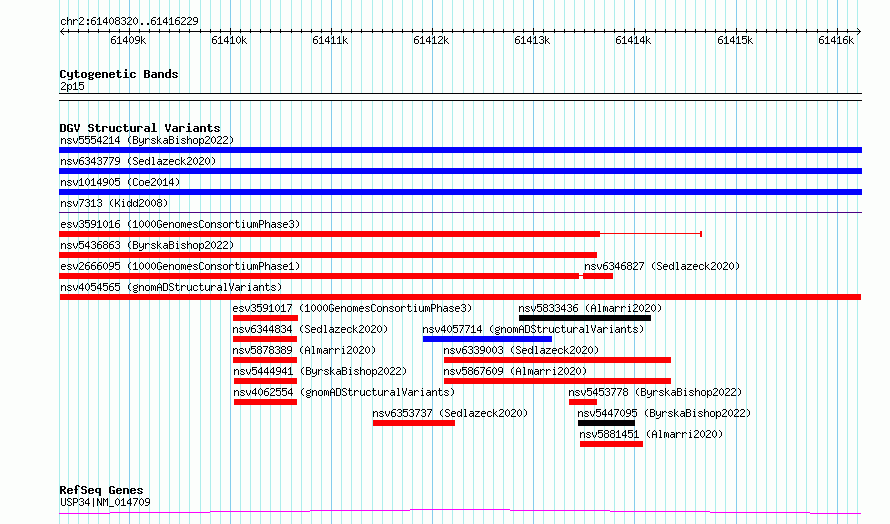Click the 2p15 cytogenetic band label

pos(72,86)
